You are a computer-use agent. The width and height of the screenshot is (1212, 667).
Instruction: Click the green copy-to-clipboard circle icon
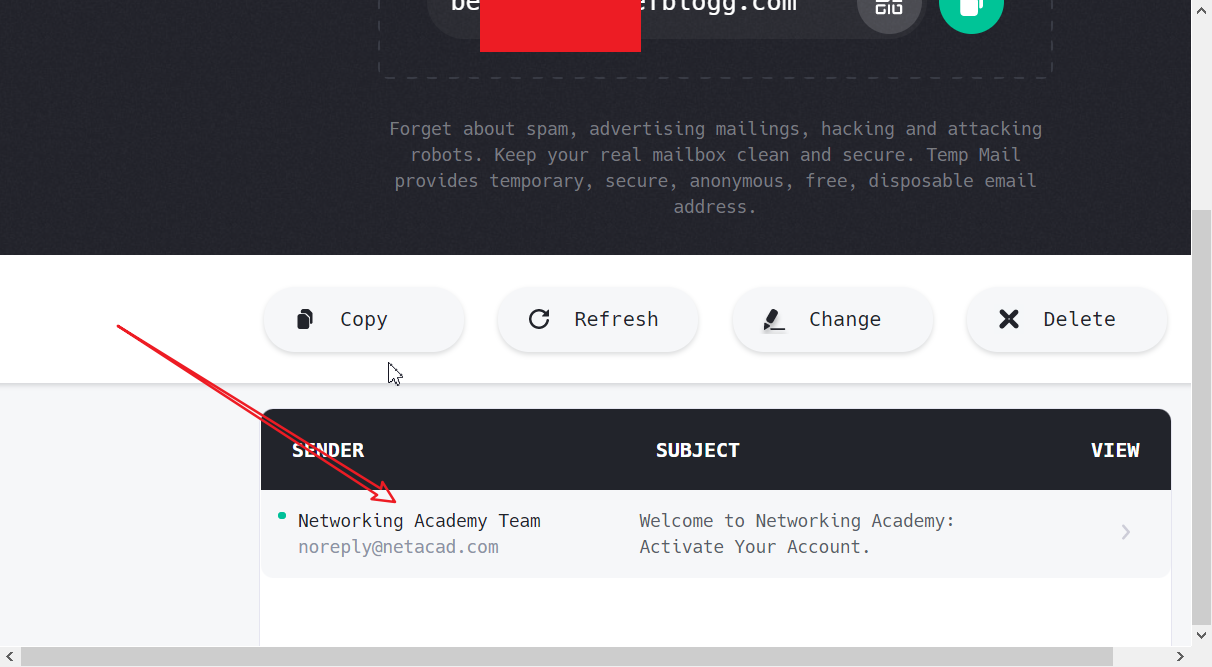(x=971, y=9)
